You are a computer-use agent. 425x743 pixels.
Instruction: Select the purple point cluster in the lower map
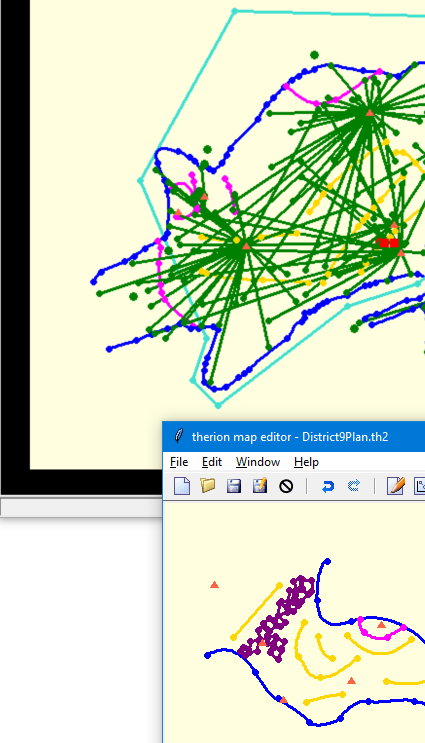(276, 618)
